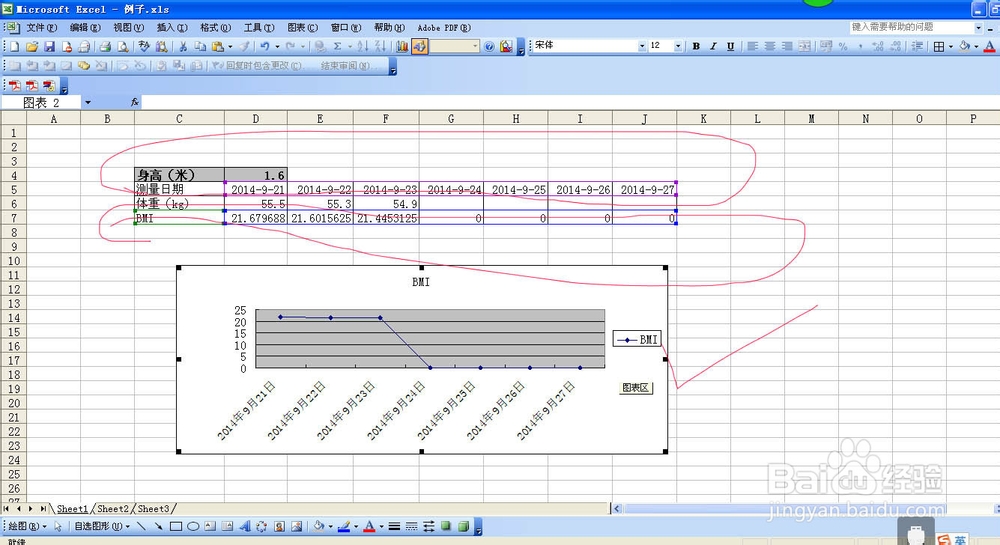Toggle Bold formatting
This screenshot has width=1000, height=545.
(696, 46)
